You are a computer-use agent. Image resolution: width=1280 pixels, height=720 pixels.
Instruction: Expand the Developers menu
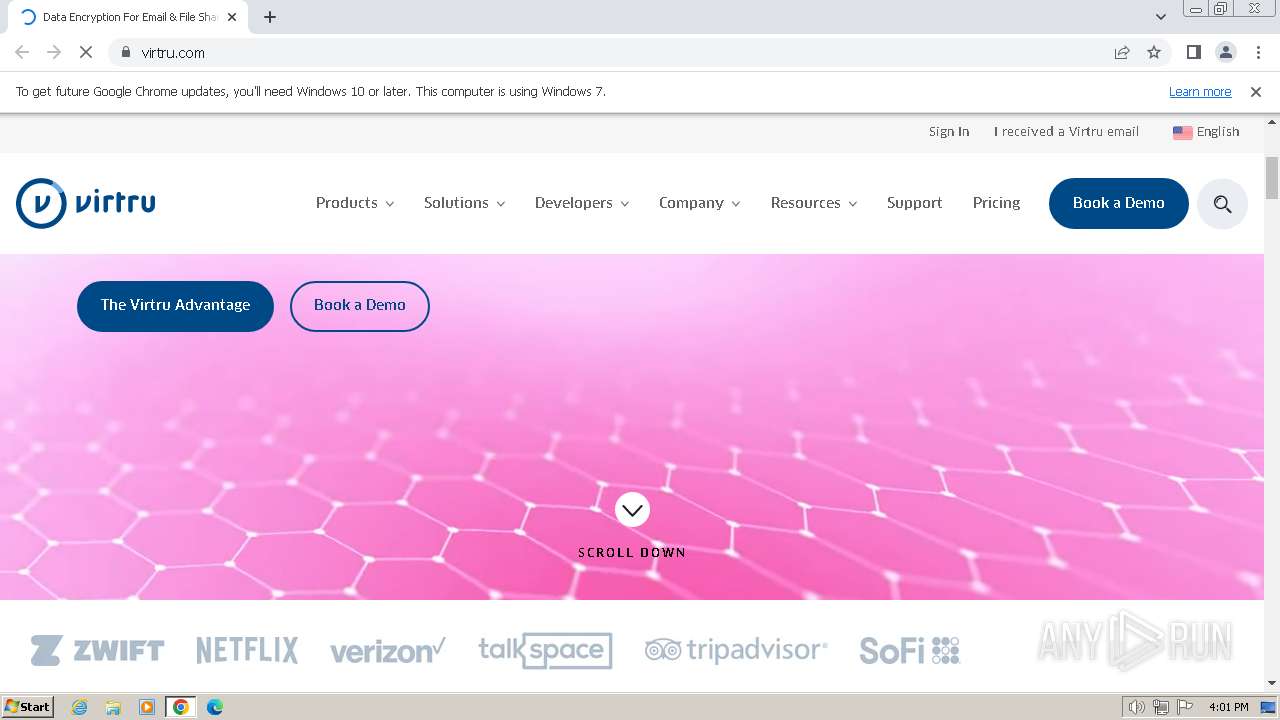pos(582,203)
